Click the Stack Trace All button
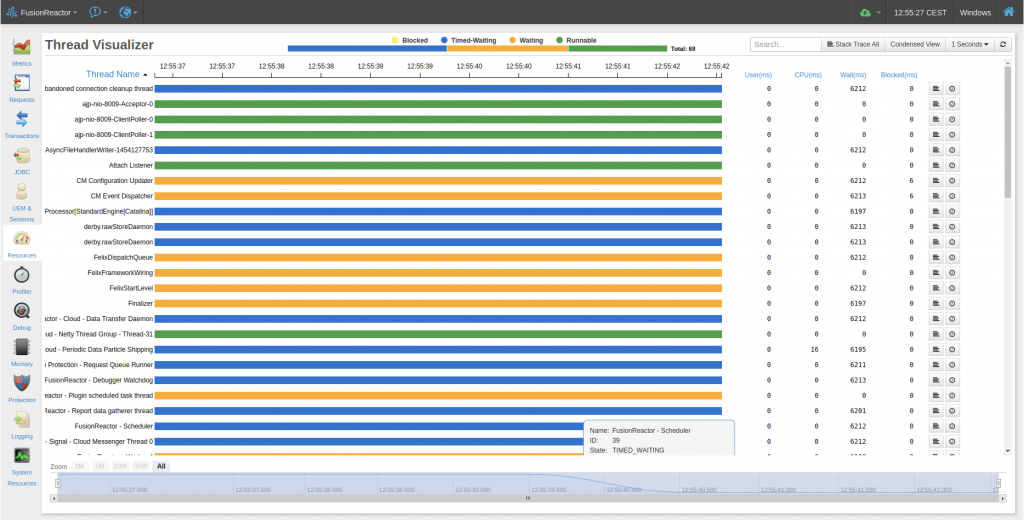This screenshot has width=1024, height=520. [853, 44]
